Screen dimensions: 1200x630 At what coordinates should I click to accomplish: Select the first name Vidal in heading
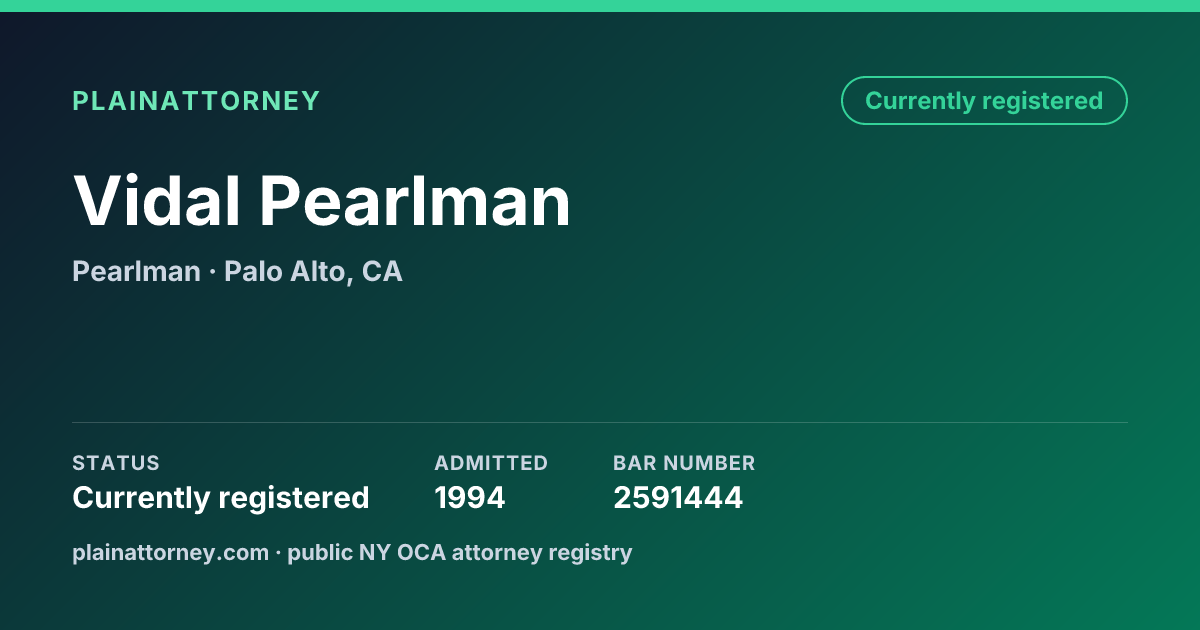[x=157, y=201]
